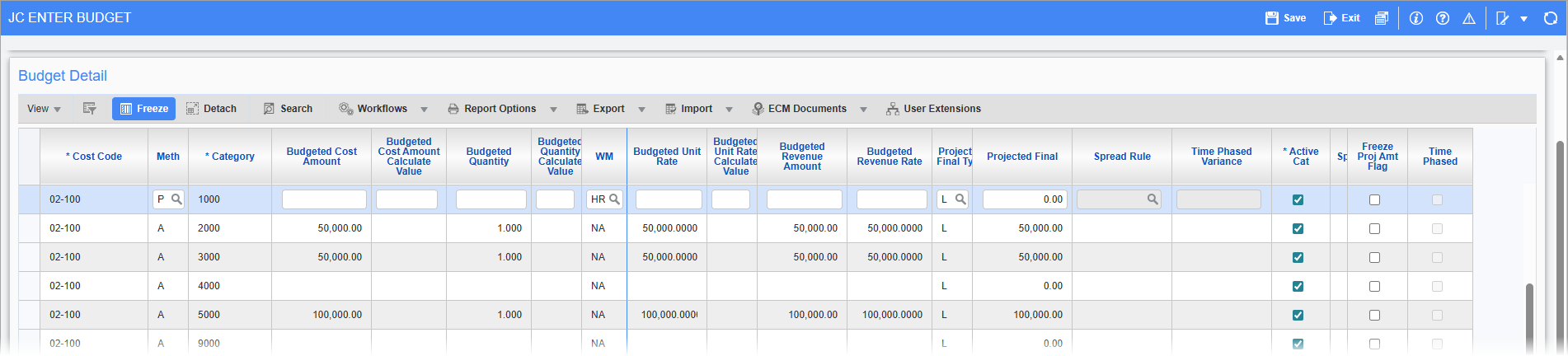Toggle Active Cat checkbox for category 5000
Image resolution: width=1568 pixels, height=356 pixels.
coord(1298,316)
